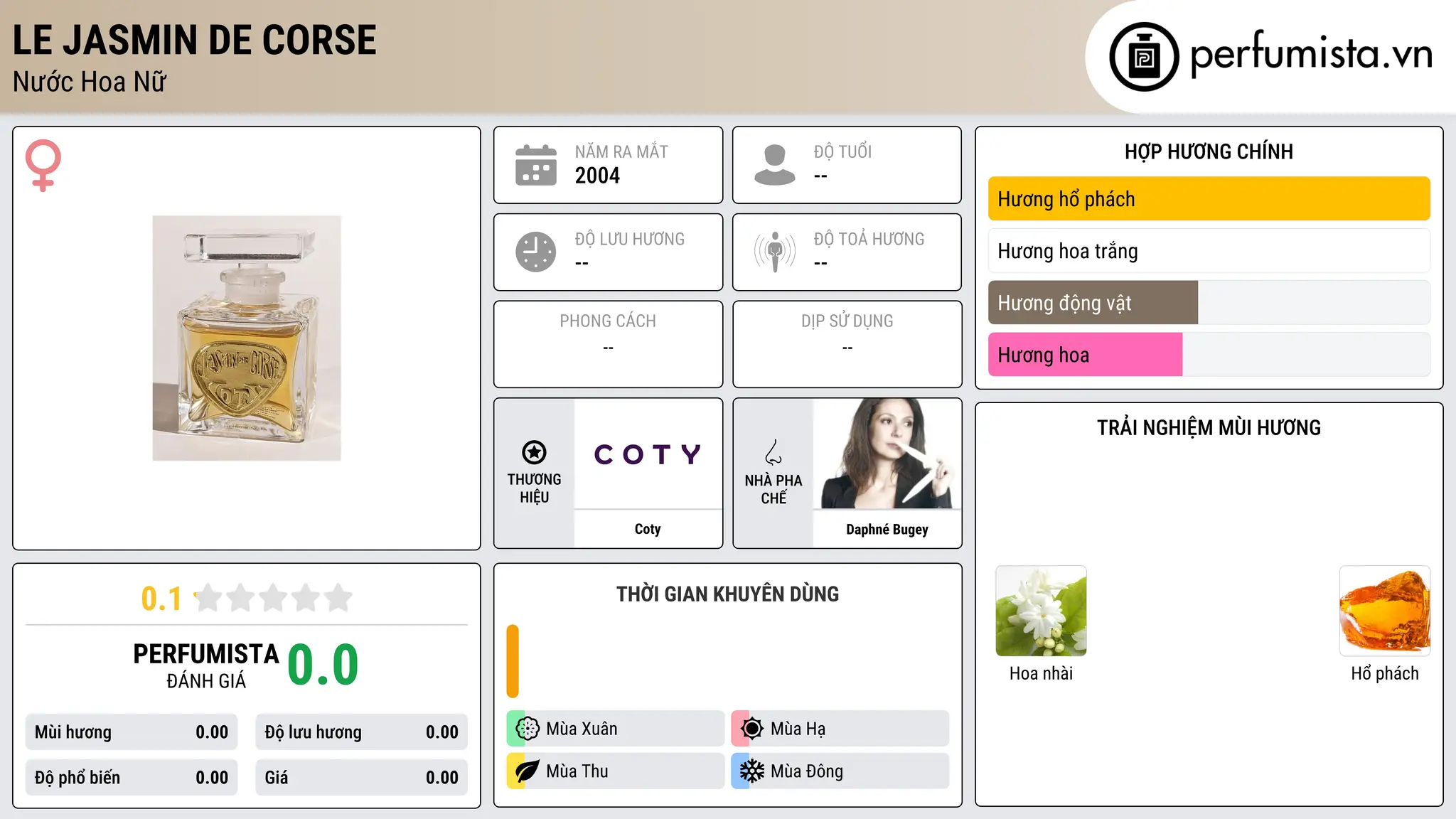The image size is (1456, 819).
Task: Open the Le Jasmin de Corse bottle photo
Action: pyautogui.click(x=247, y=338)
